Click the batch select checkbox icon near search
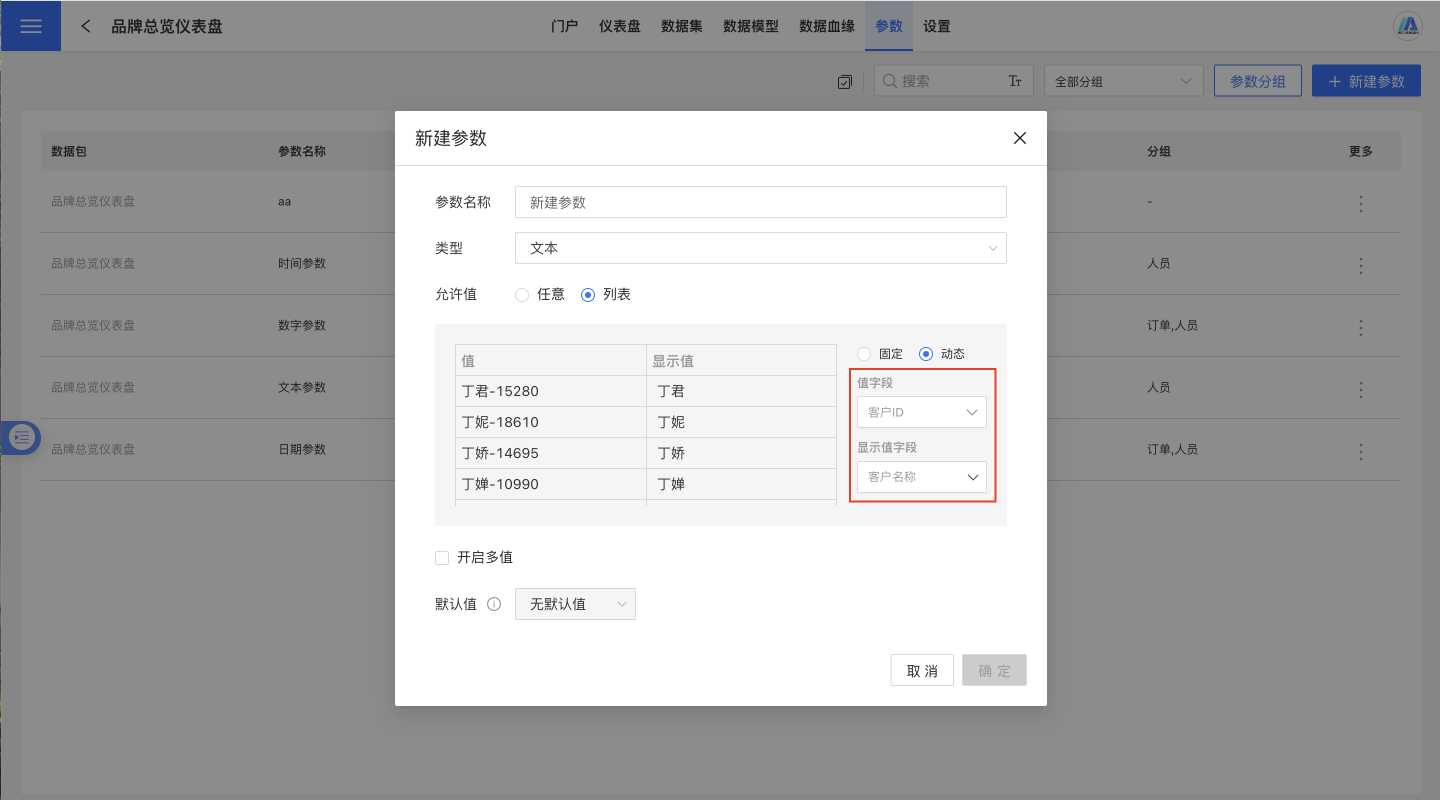The width and height of the screenshot is (1440, 800). [845, 82]
